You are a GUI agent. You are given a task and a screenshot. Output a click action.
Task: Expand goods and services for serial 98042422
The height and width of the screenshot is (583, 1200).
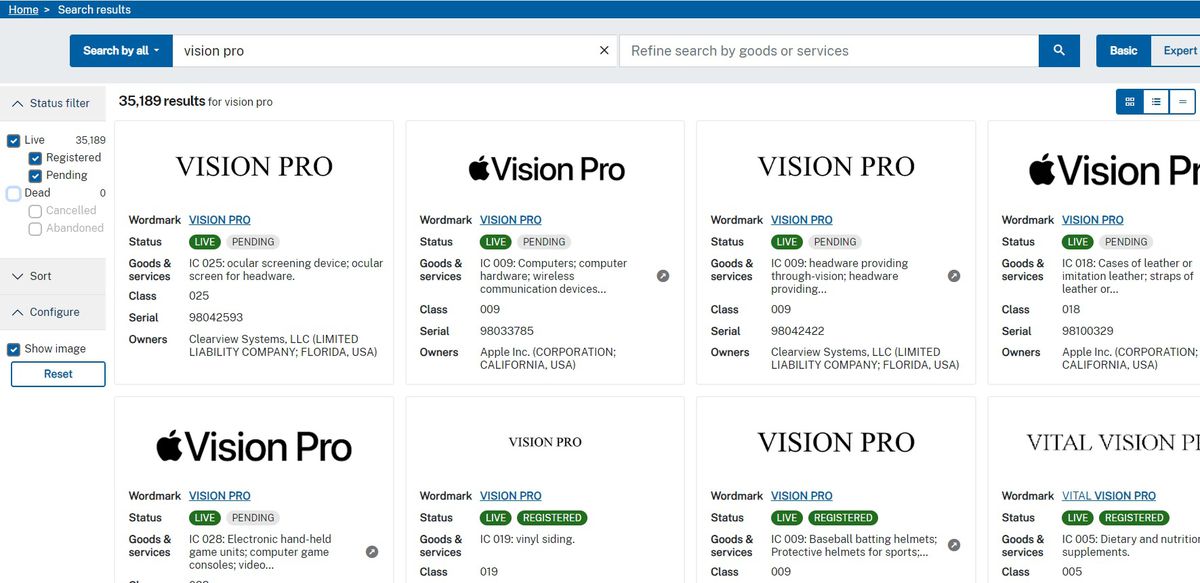(954, 276)
